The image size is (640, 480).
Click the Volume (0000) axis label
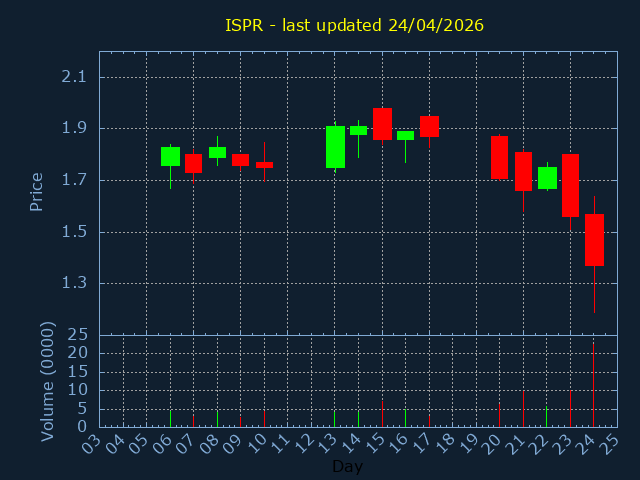click(x=47, y=382)
